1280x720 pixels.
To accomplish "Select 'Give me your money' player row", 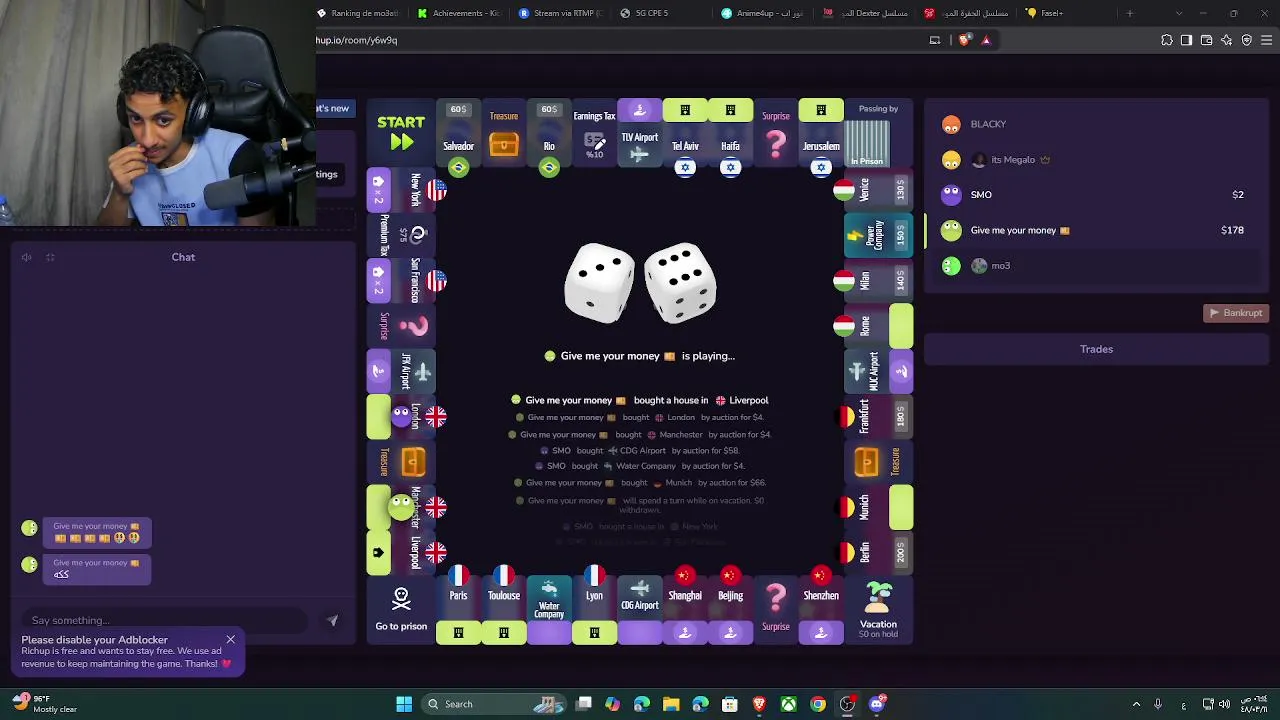I will pos(1096,230).
